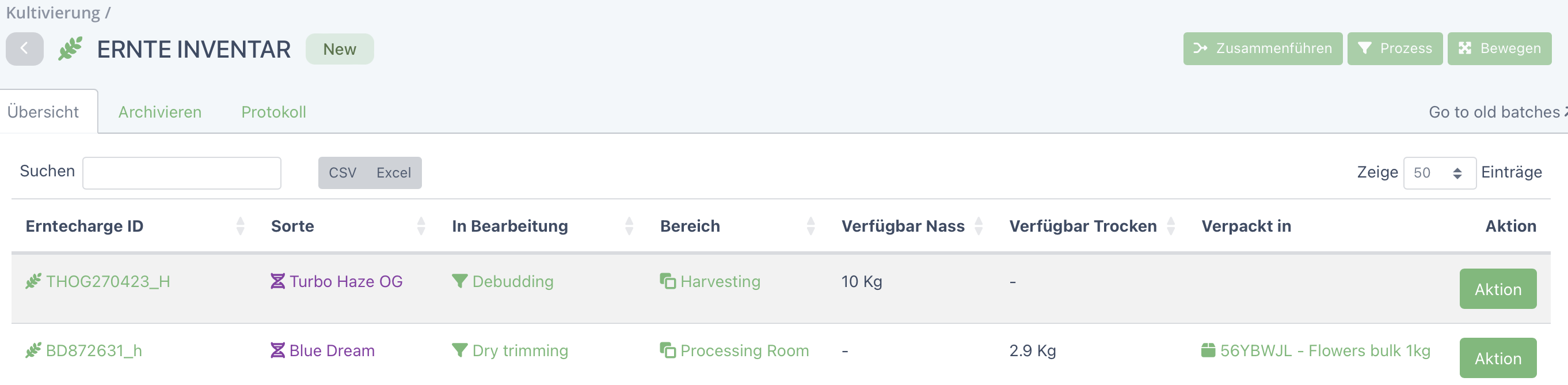Open Aktion for THOG270423_H row
Image resolution: width=1568 pixels, height=385 pixels.
(1497, 289)
